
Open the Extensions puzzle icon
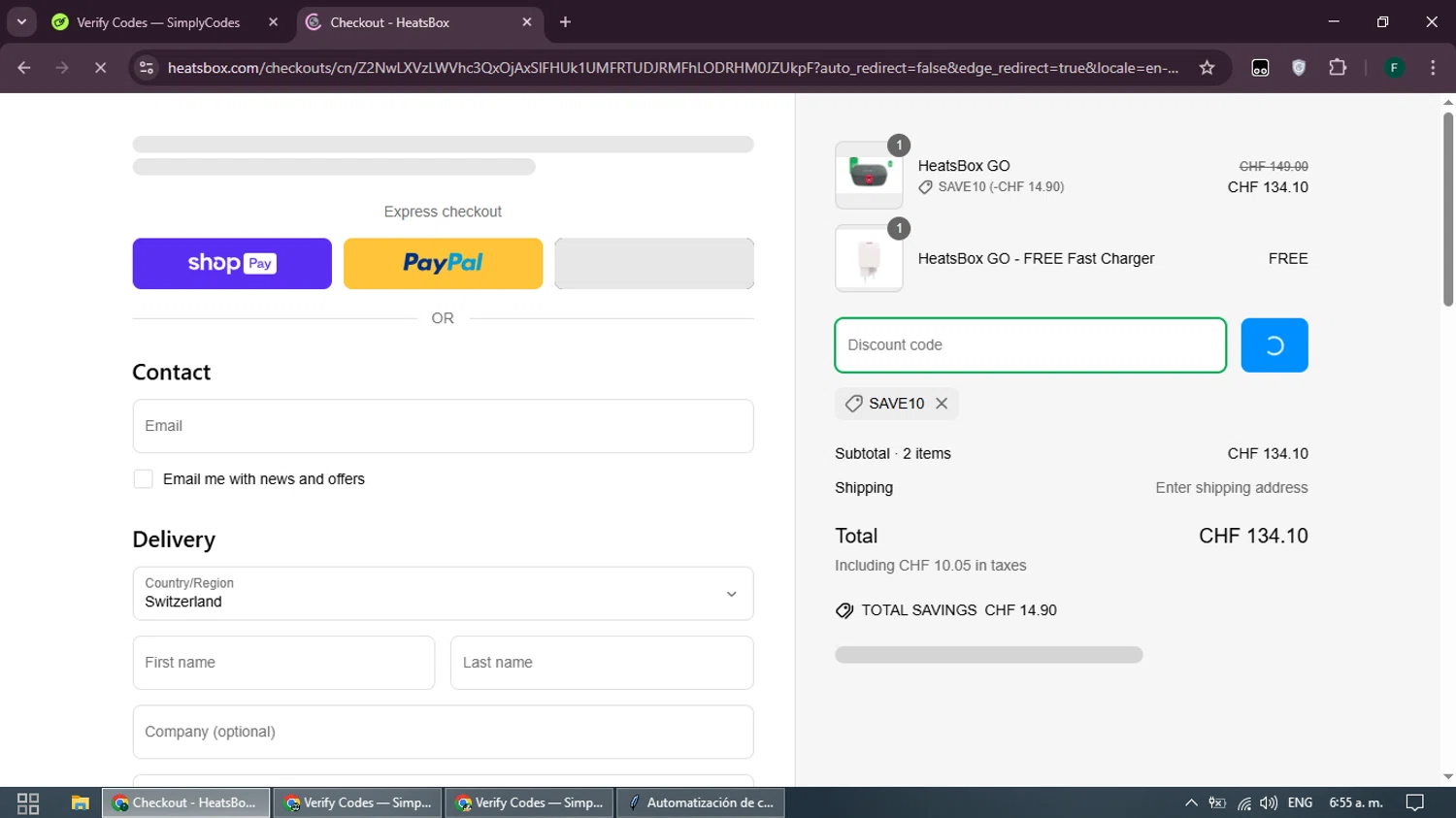point(1338,68)
